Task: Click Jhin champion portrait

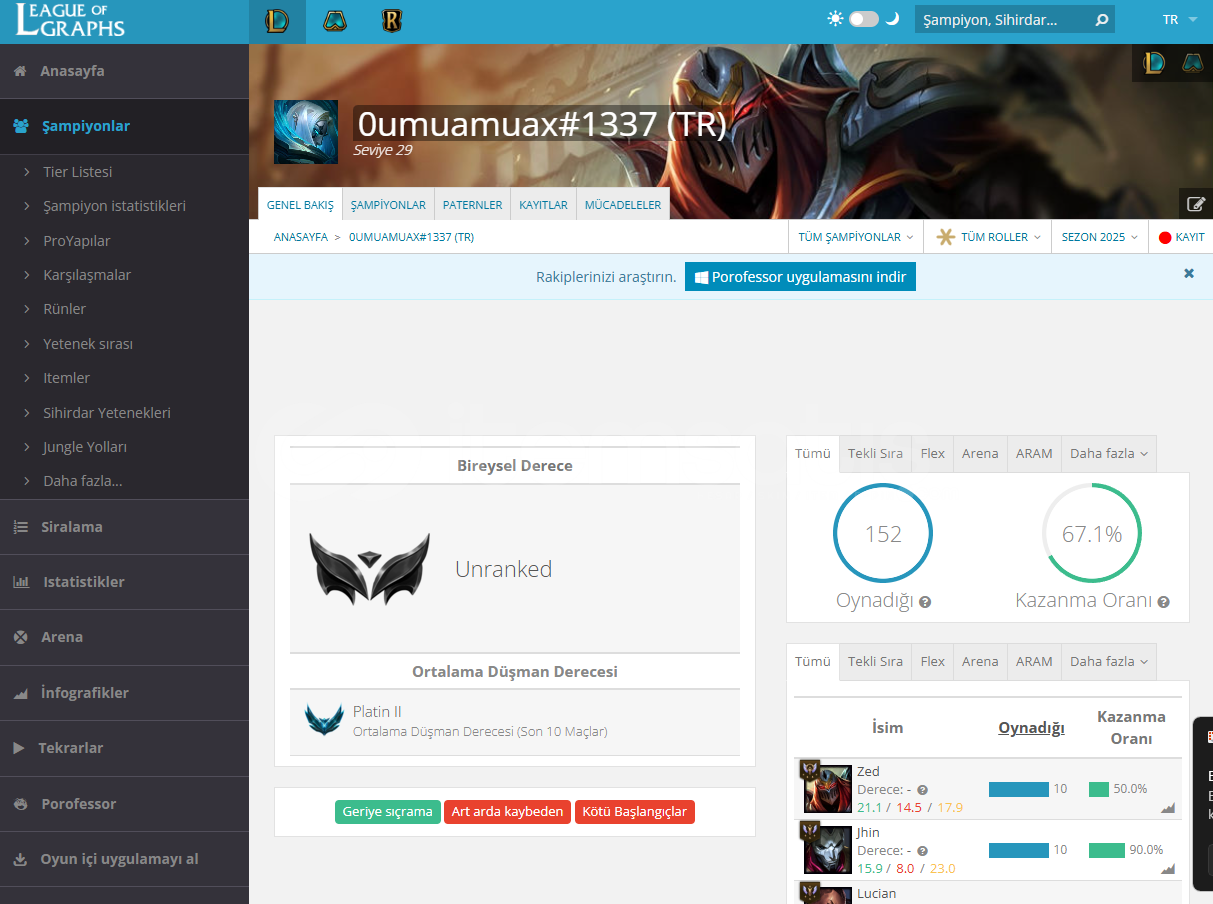Action: [x=827, y=850]
